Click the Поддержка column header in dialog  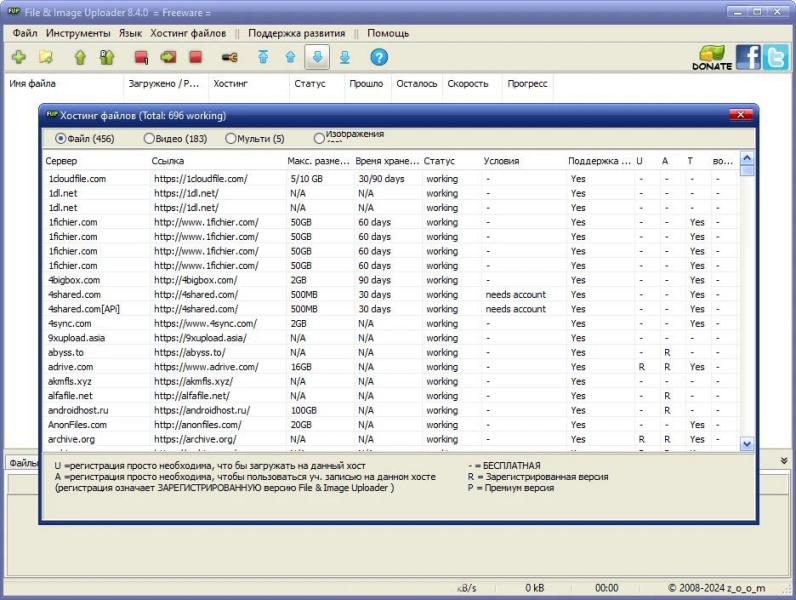600,161
